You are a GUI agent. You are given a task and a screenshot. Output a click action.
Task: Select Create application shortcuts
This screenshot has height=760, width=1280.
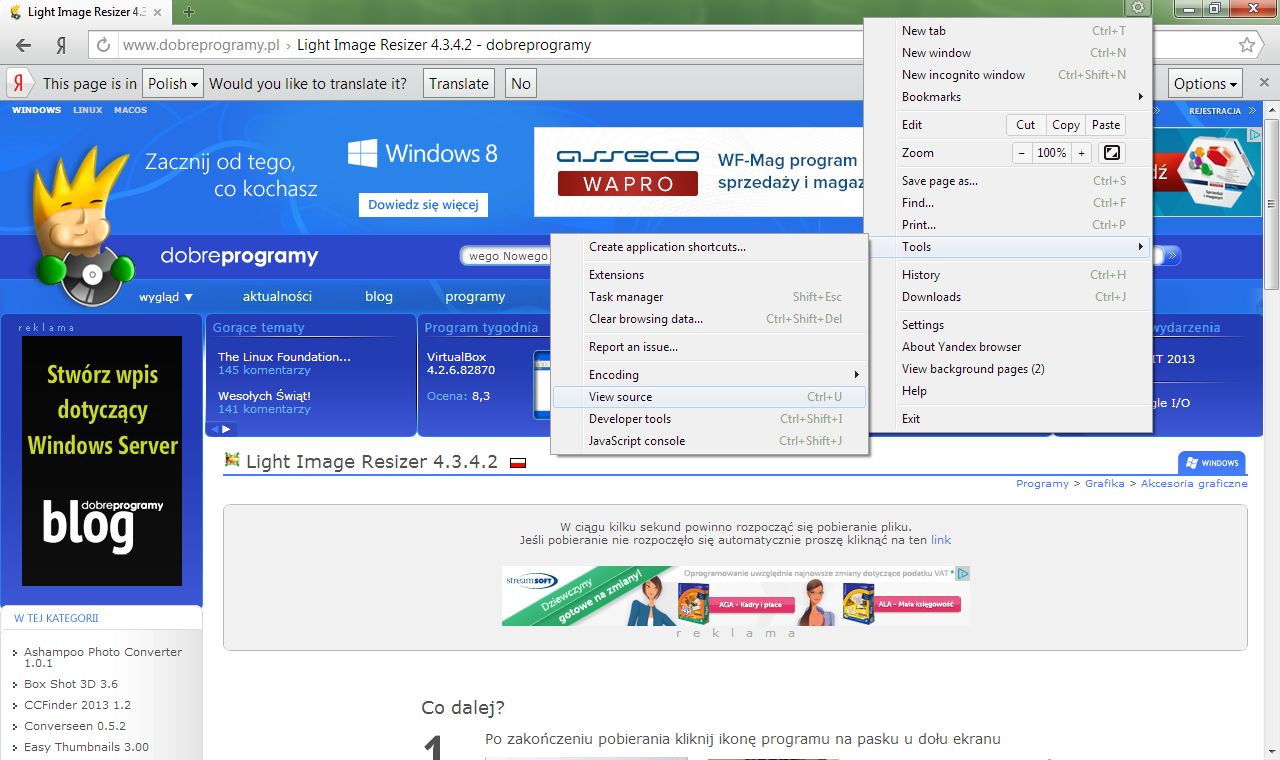[709, 247]
